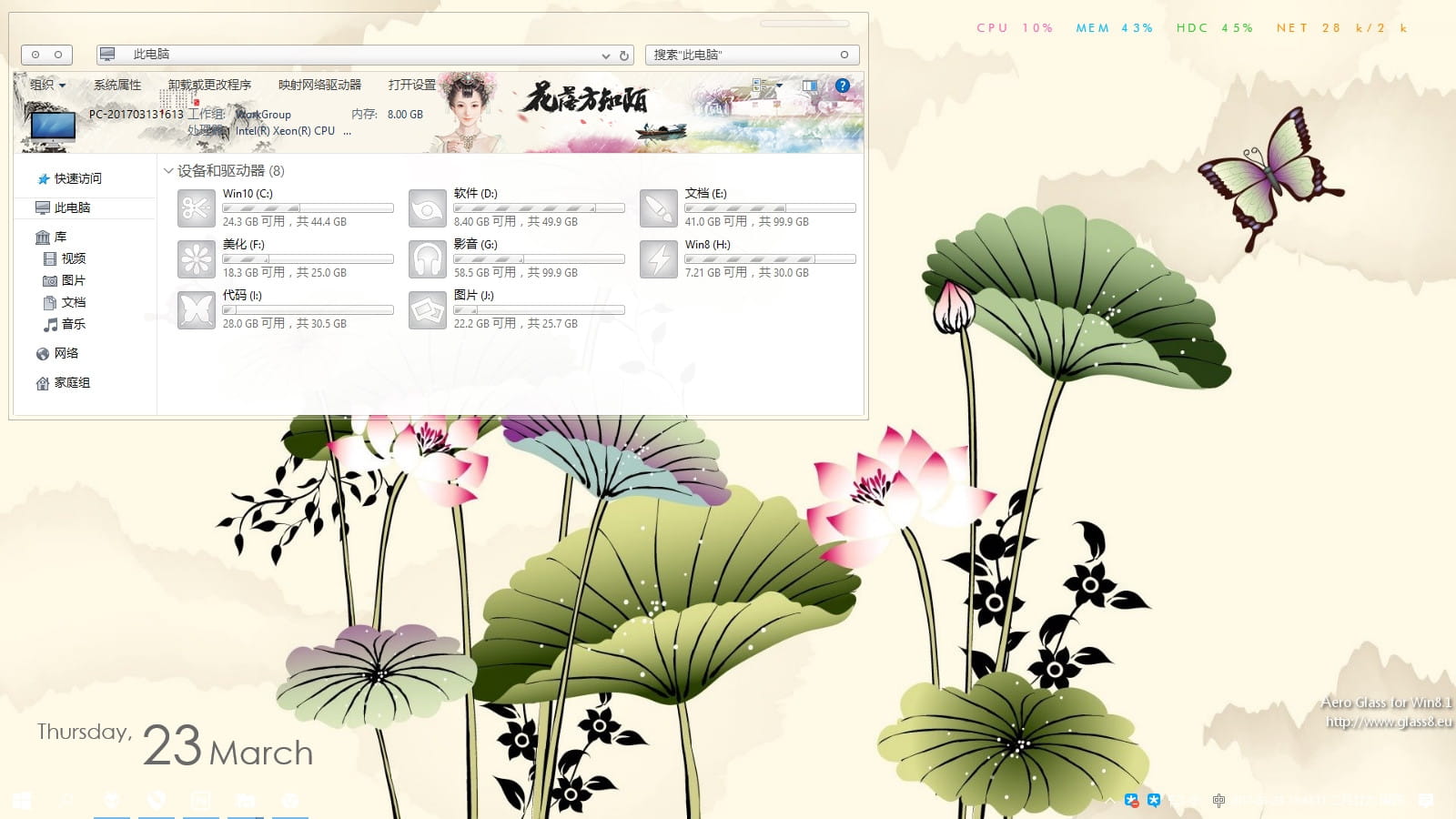Open the Win10 (C:) drive icon
1456x819 pixels.
pos(196,208)
